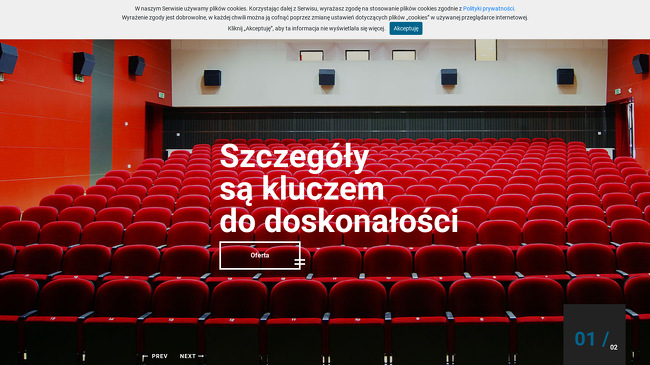The image size is (650, 365).
Task: Click the headline word Szczegóły
Action: [294, 157]
